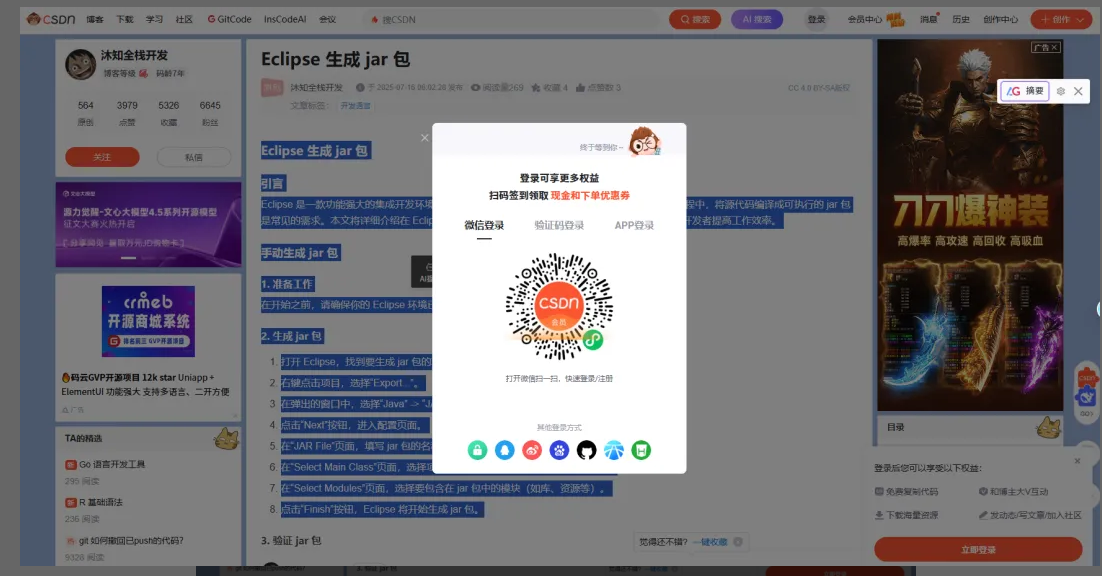Click the crmeb 开源商城系统 ad image
The height and width of the screenshot is (576, 1102).
pos(148,321)
